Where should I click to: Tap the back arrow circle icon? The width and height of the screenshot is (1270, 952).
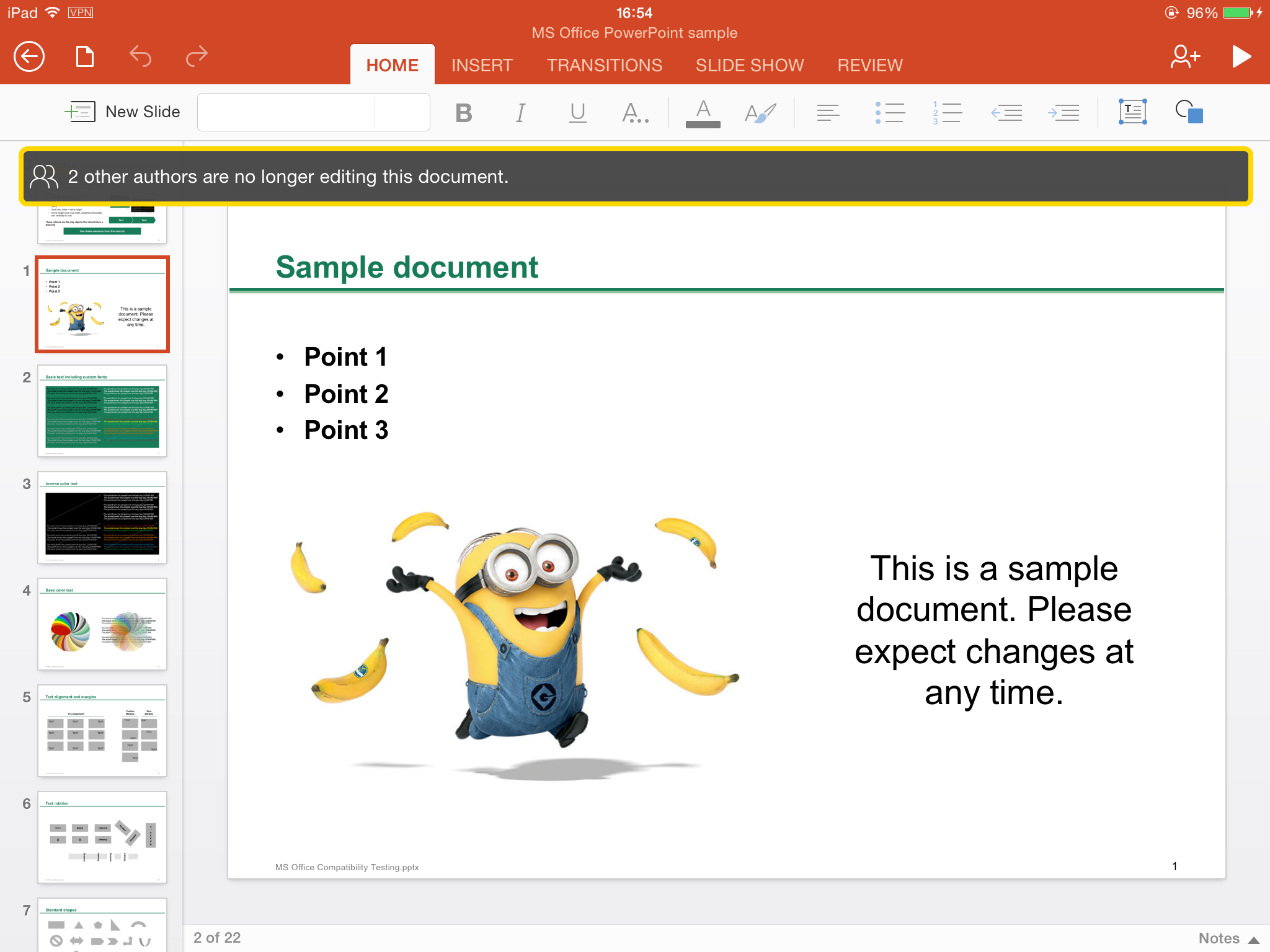coord(29,57)
